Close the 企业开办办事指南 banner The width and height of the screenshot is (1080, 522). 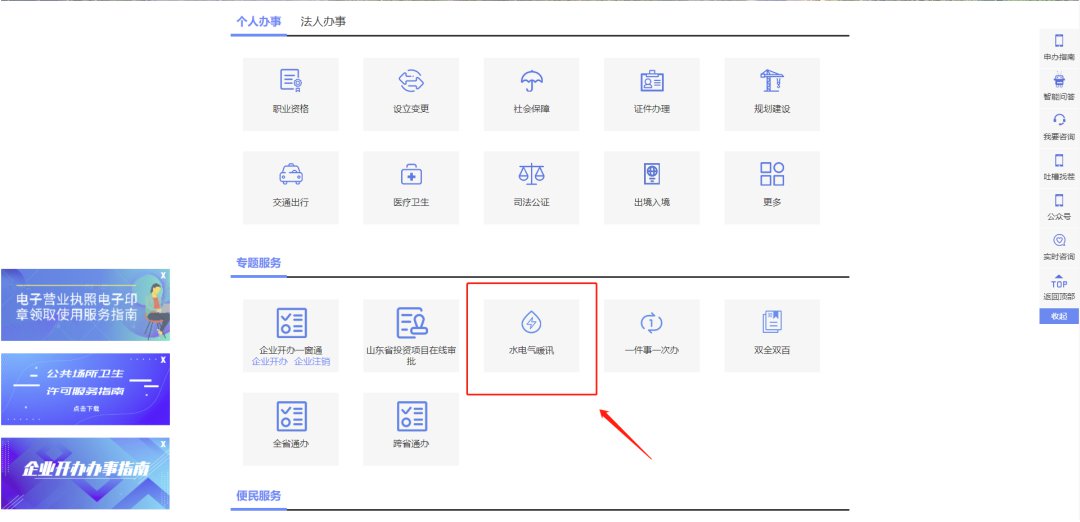pyautogui.click(x=164, y=443)
